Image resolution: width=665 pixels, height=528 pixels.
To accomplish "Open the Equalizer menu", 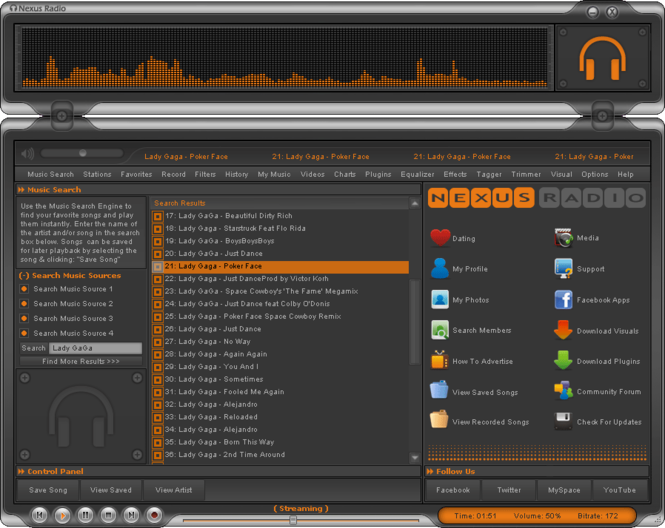I will click(417, 174).
